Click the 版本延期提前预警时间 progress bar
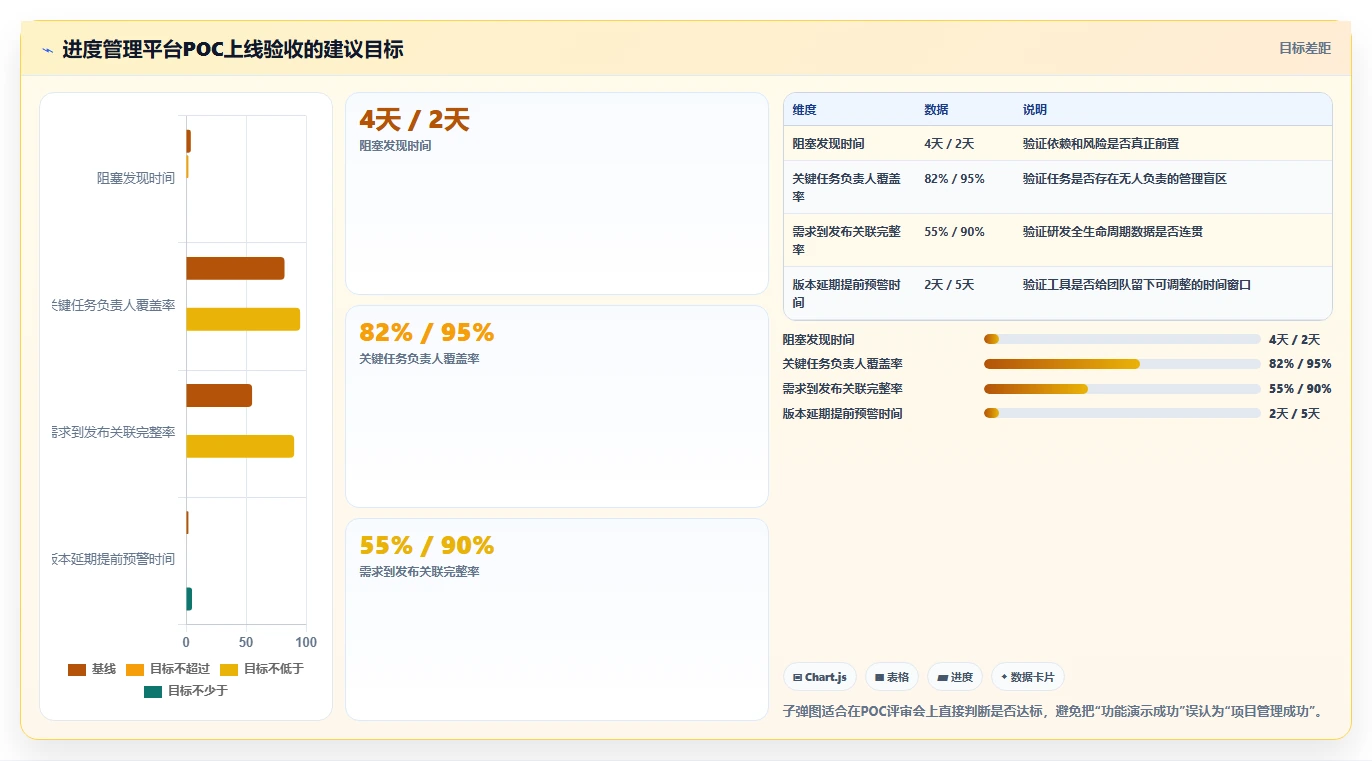 coord(1122,413)
